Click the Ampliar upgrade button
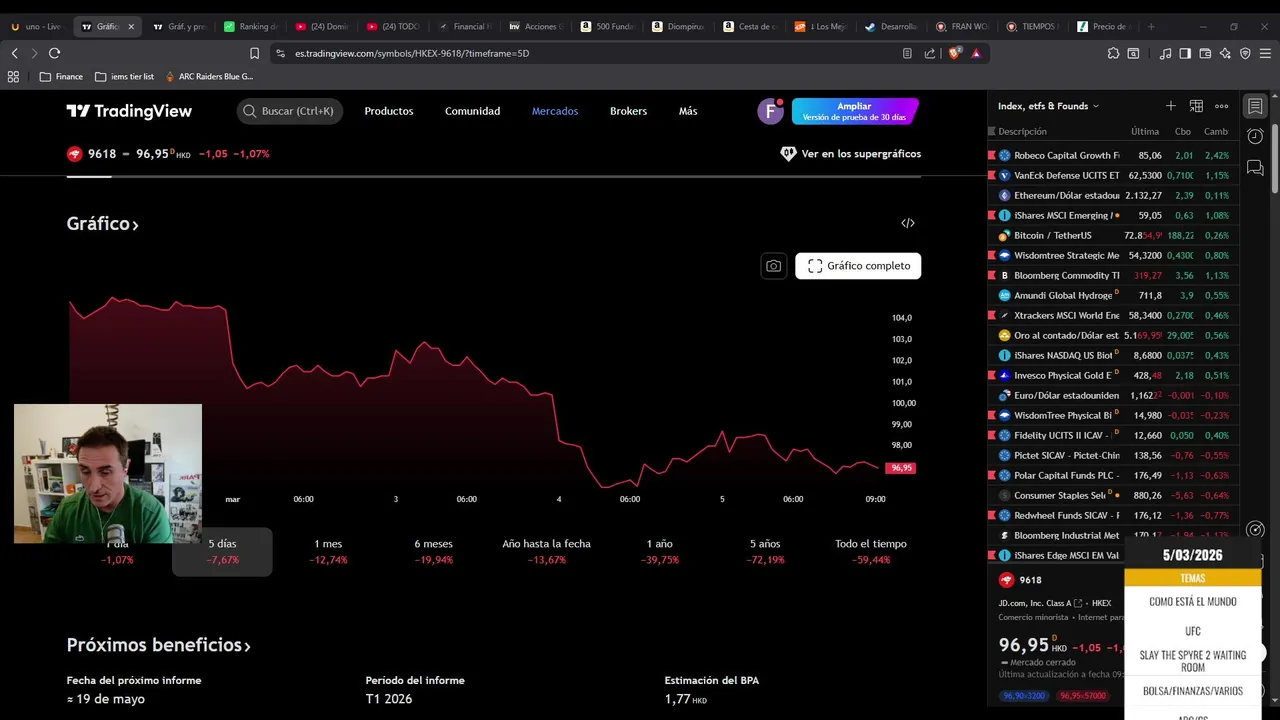The image size is (1280, 720). (x=854, y=111)
